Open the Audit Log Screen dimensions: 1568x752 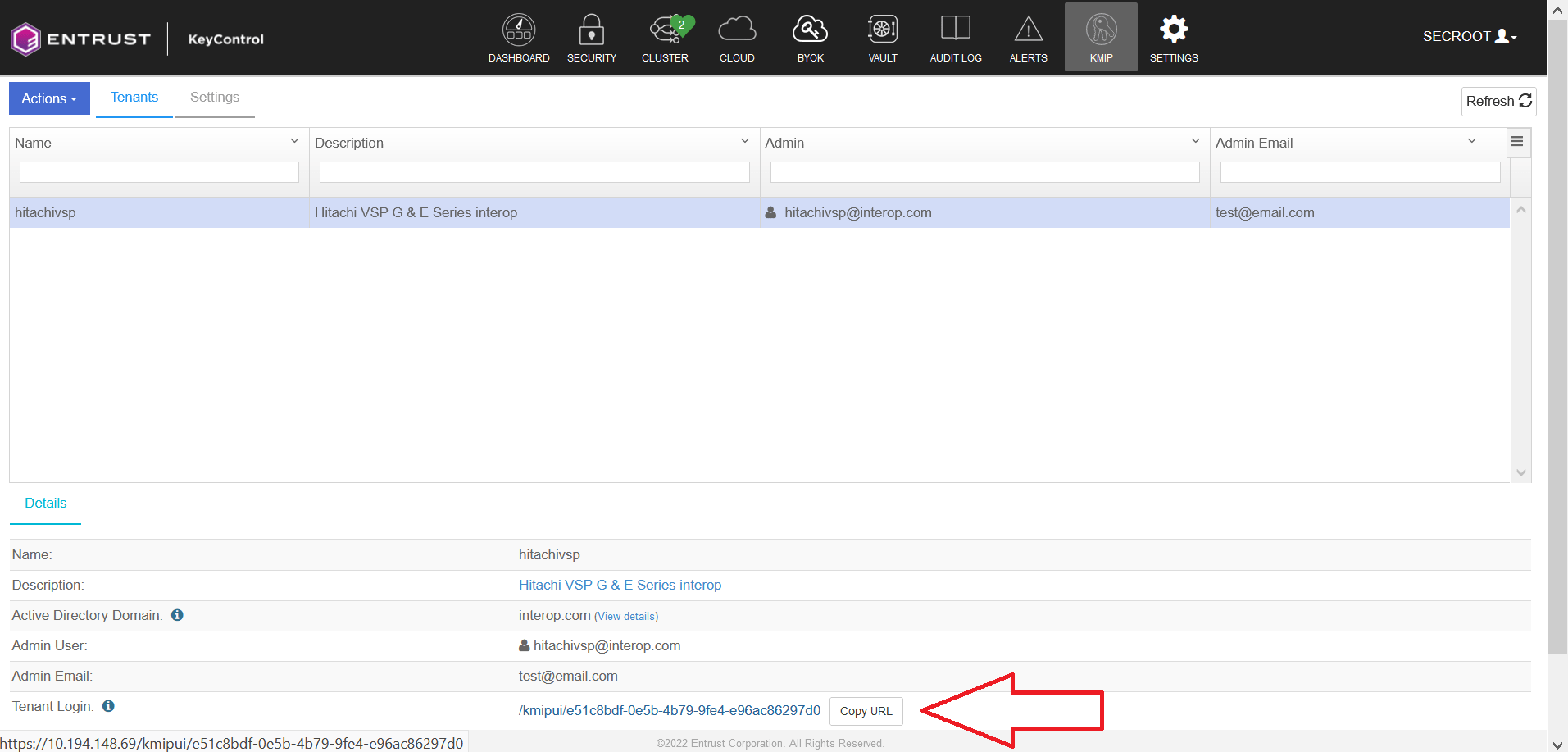956,38
